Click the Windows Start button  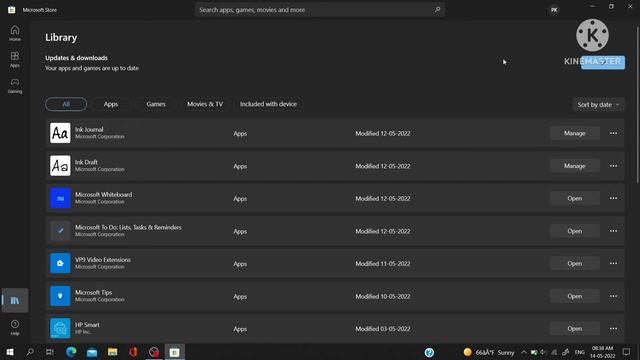pos(10,352)
